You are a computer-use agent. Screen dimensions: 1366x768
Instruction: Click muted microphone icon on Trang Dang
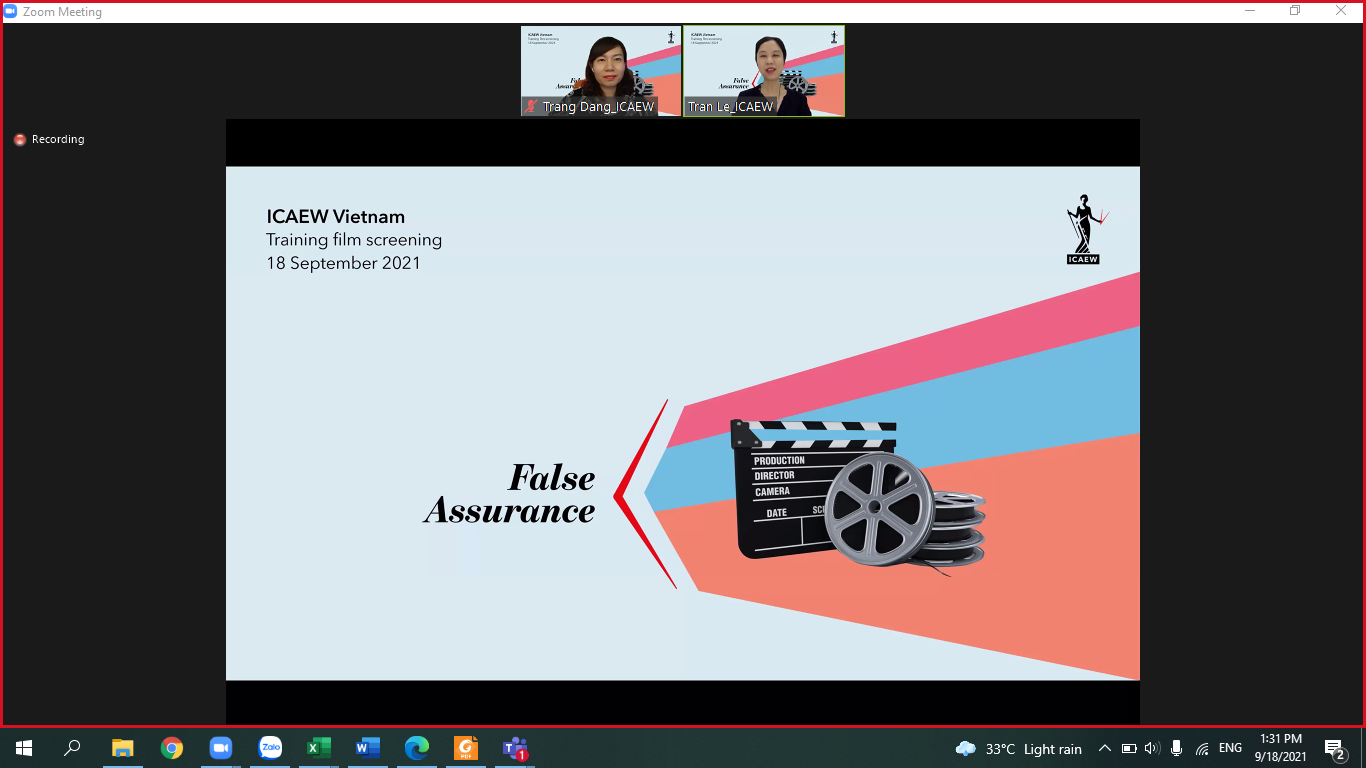[532, 106]
